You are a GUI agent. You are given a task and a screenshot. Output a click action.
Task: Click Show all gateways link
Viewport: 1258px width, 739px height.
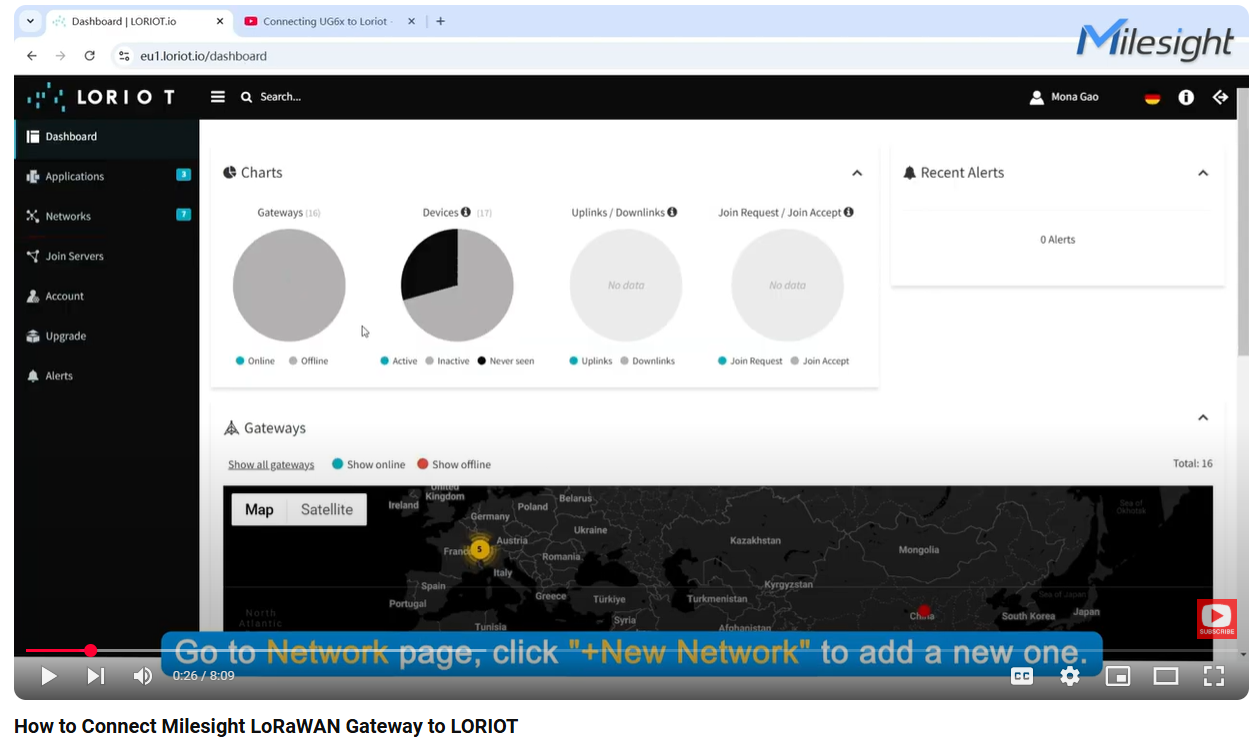(x=271, y=465)
